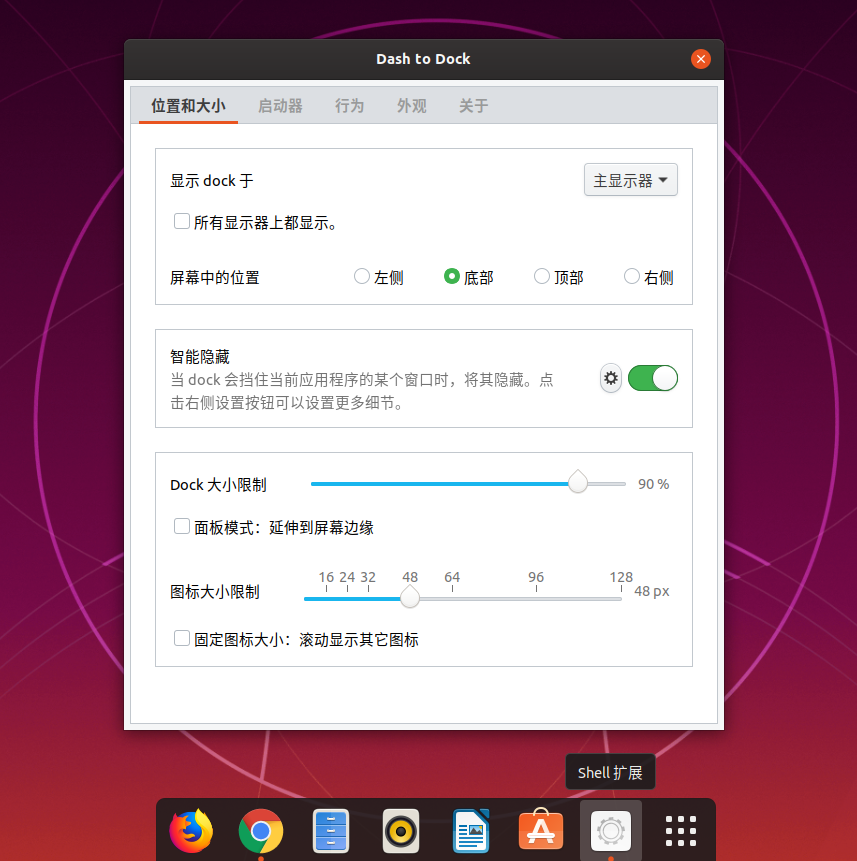Open intelligent hide gear settings

(610, 378)
